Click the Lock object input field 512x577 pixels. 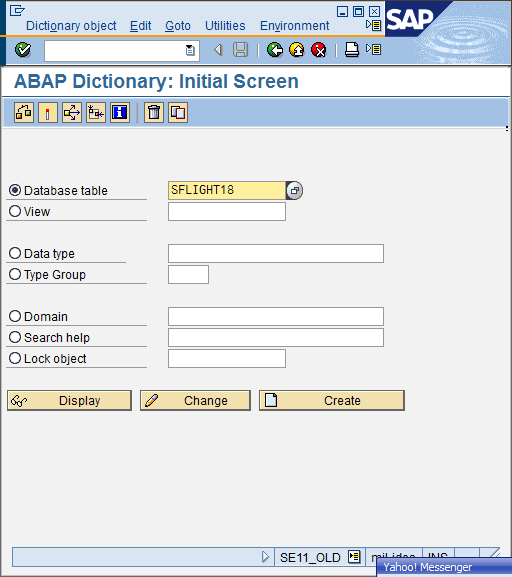click(x=227, y=358)
